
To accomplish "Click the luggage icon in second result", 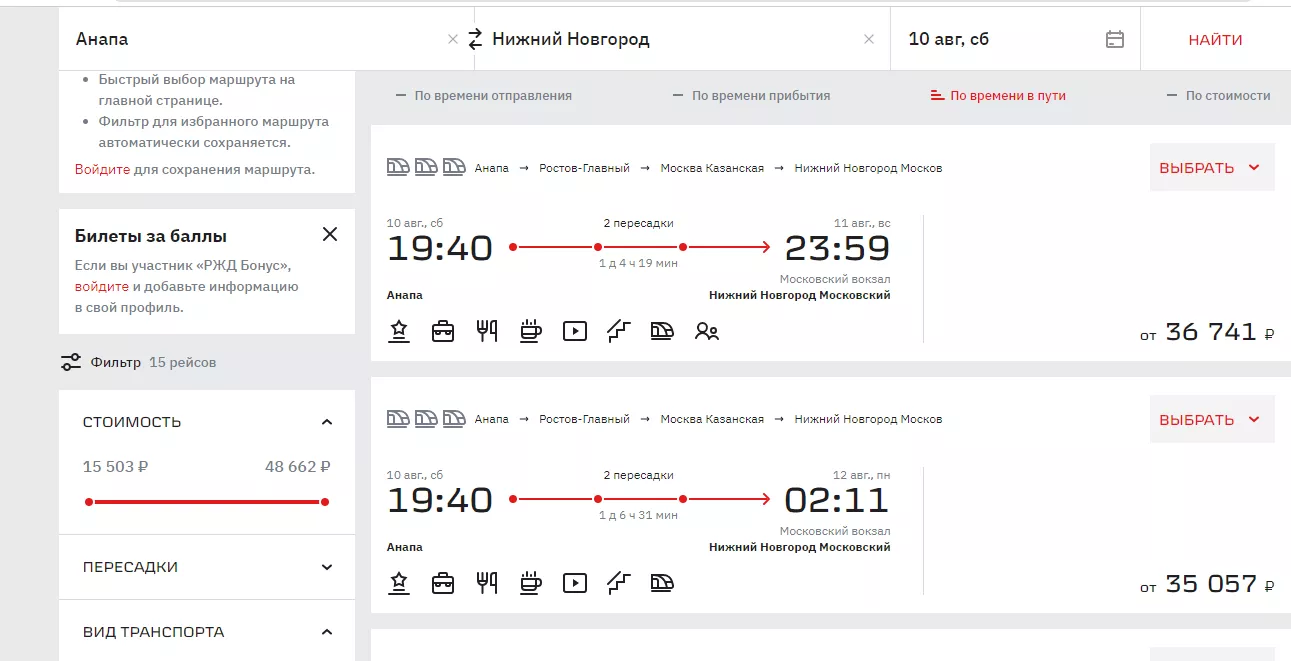I will tap(443, 582).
